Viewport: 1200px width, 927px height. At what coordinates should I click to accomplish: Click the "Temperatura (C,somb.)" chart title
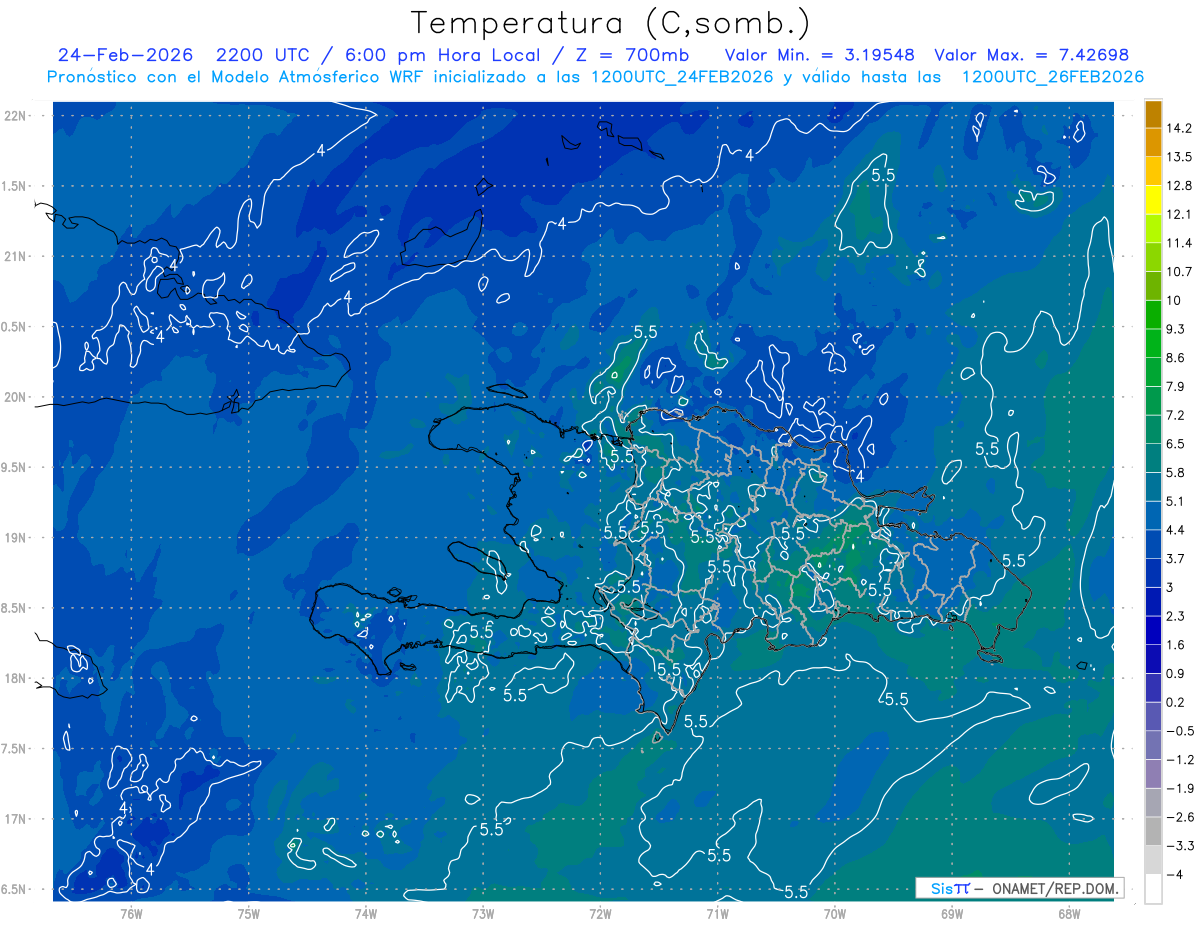(x=611, y=23)
